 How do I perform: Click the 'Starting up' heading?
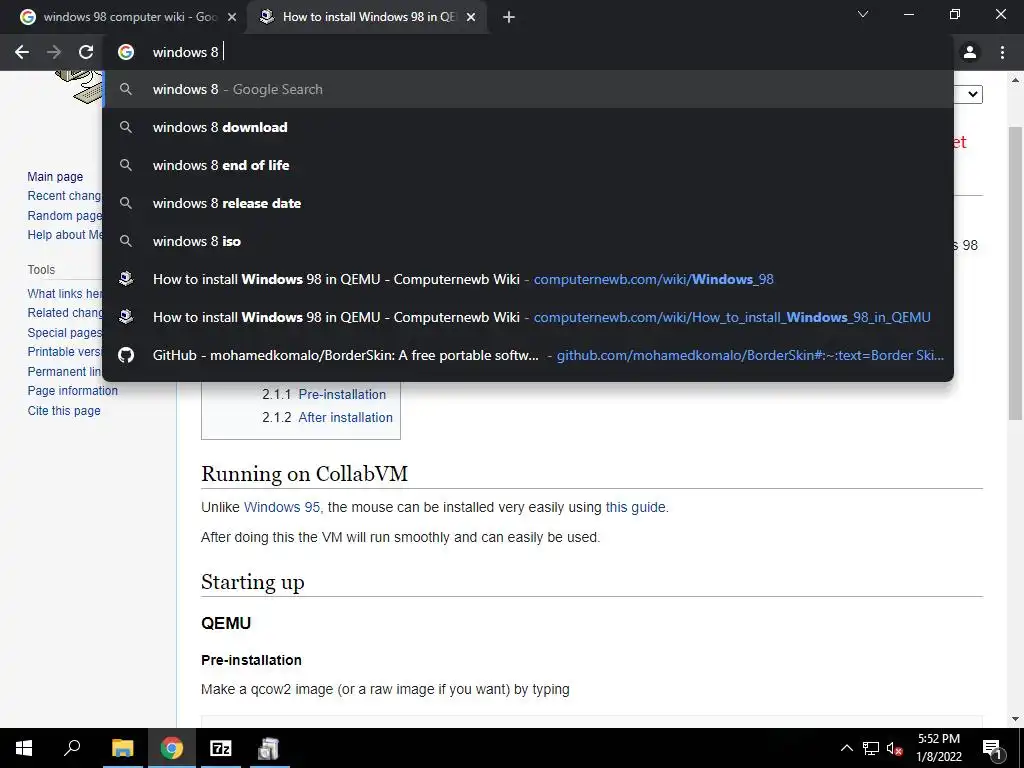[253, 582]
